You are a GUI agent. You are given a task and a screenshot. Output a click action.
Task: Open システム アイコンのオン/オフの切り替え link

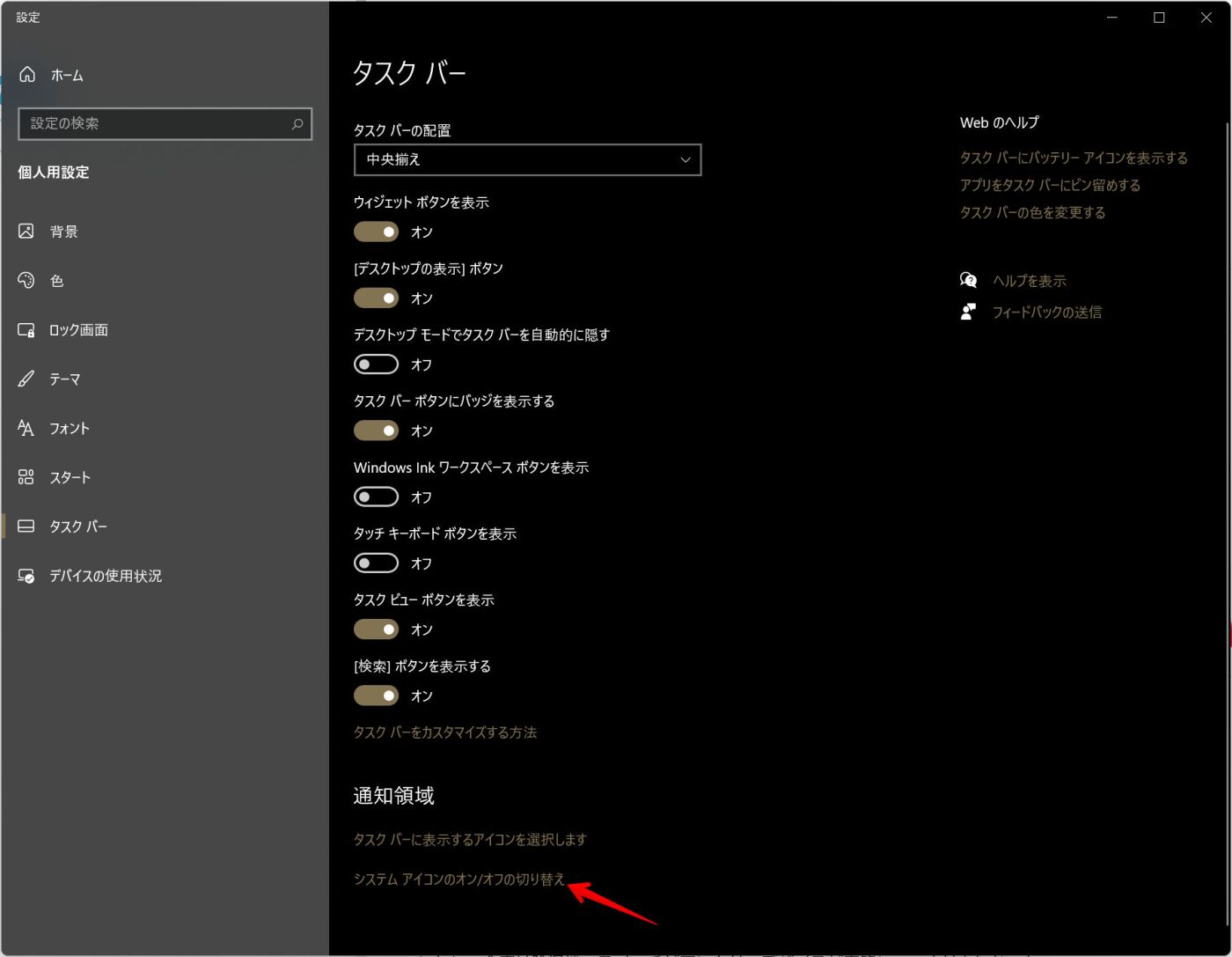(458, 879)
